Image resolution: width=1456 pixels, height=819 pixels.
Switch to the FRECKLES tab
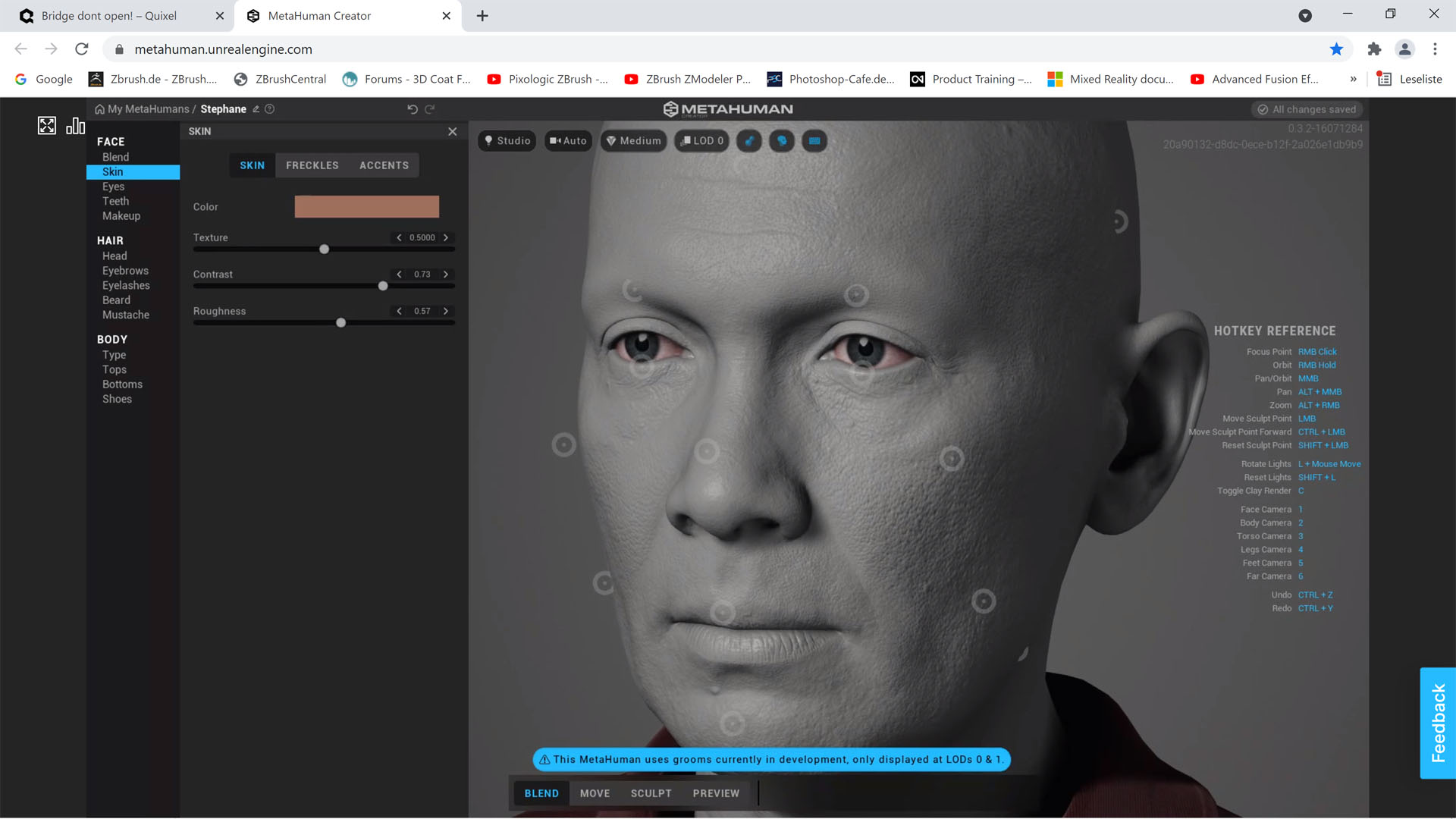tap(312, 165)
